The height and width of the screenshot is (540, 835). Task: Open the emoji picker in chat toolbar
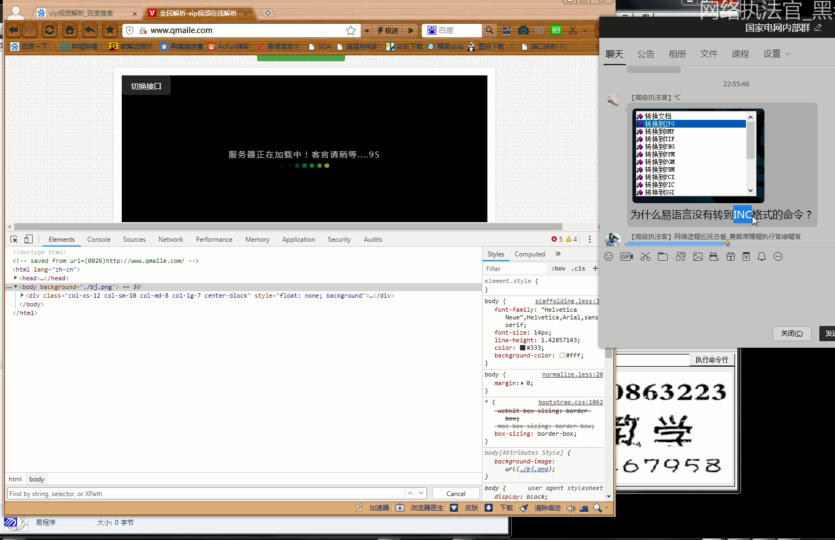point(609,257)
